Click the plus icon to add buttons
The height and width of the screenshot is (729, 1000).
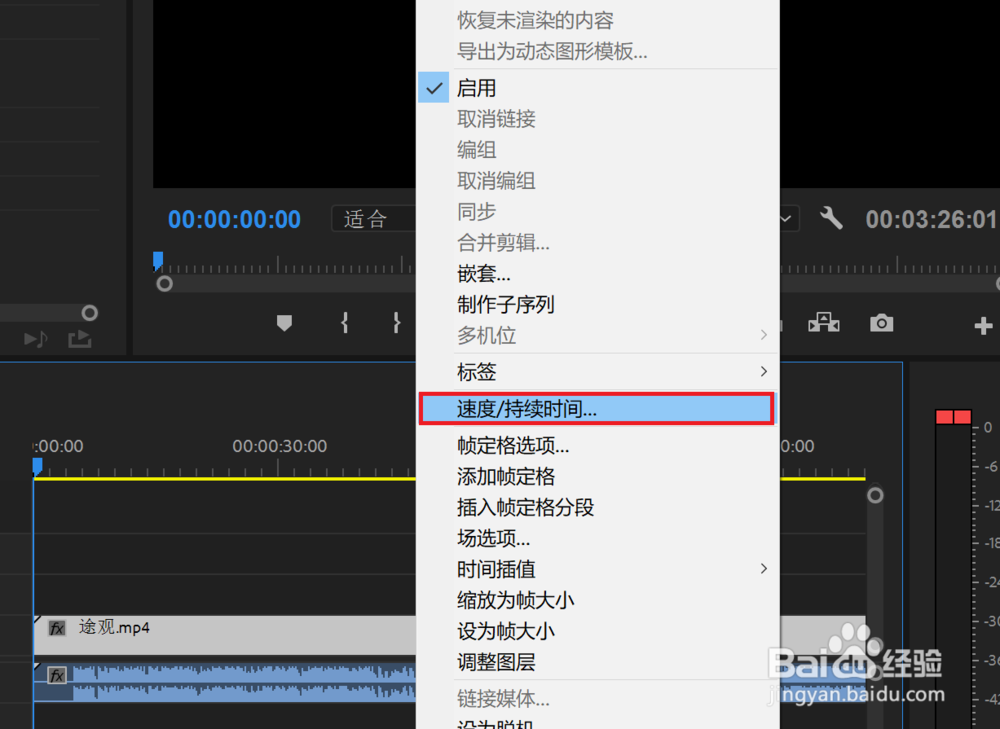984,323
